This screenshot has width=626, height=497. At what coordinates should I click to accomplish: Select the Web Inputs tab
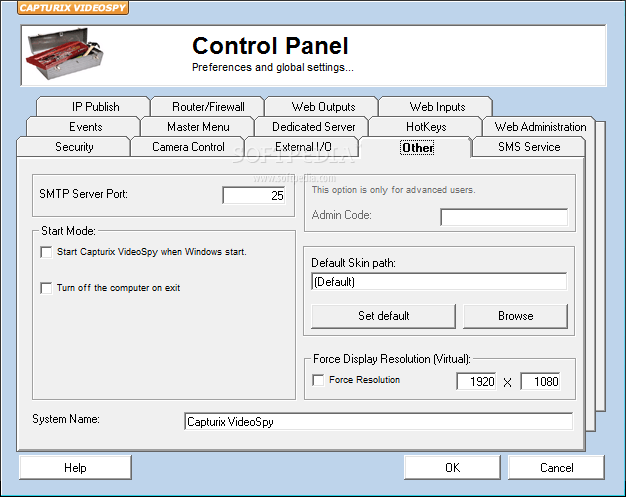click(437, 107)
